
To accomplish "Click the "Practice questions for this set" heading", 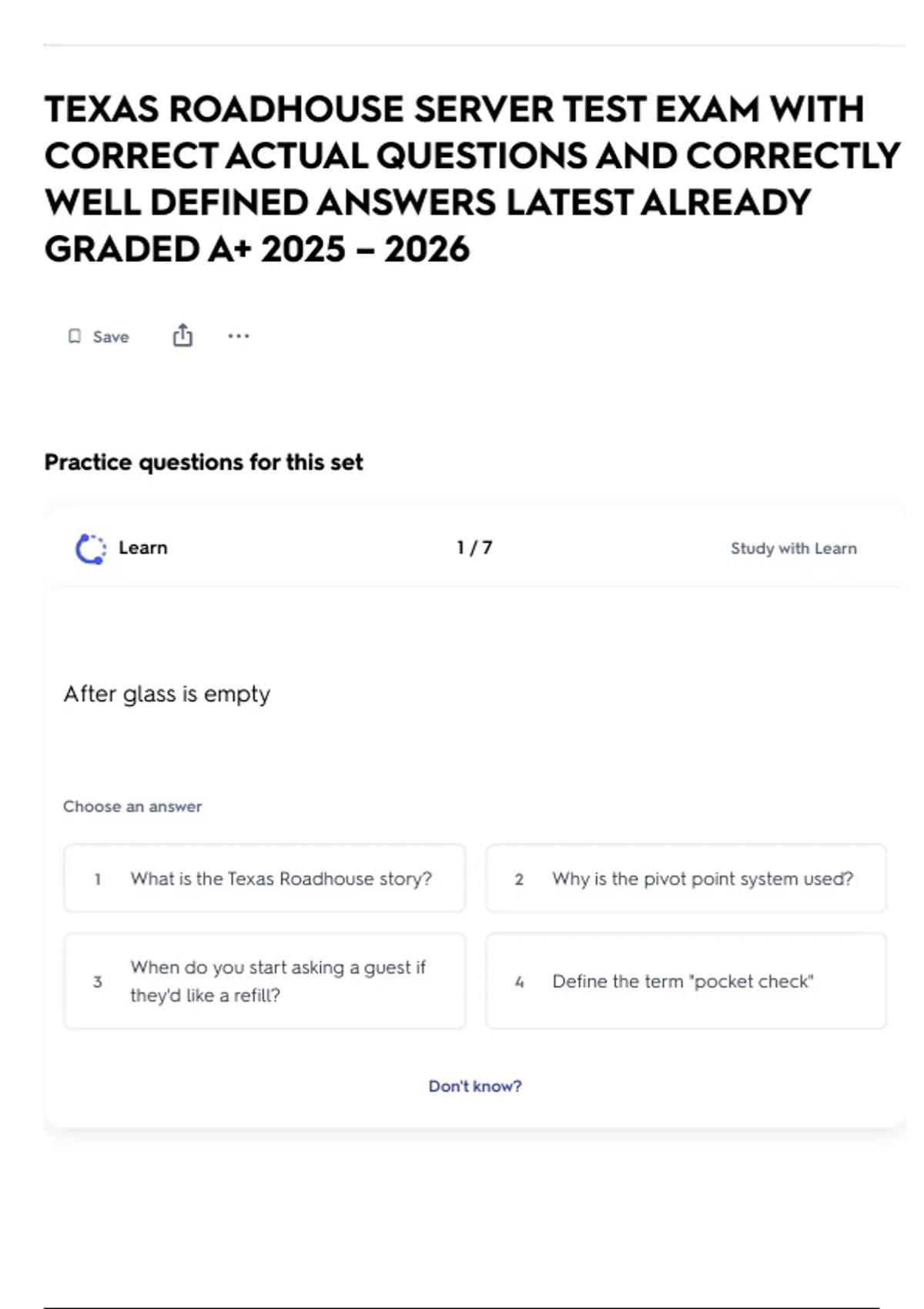I will (x=203, y=462).
